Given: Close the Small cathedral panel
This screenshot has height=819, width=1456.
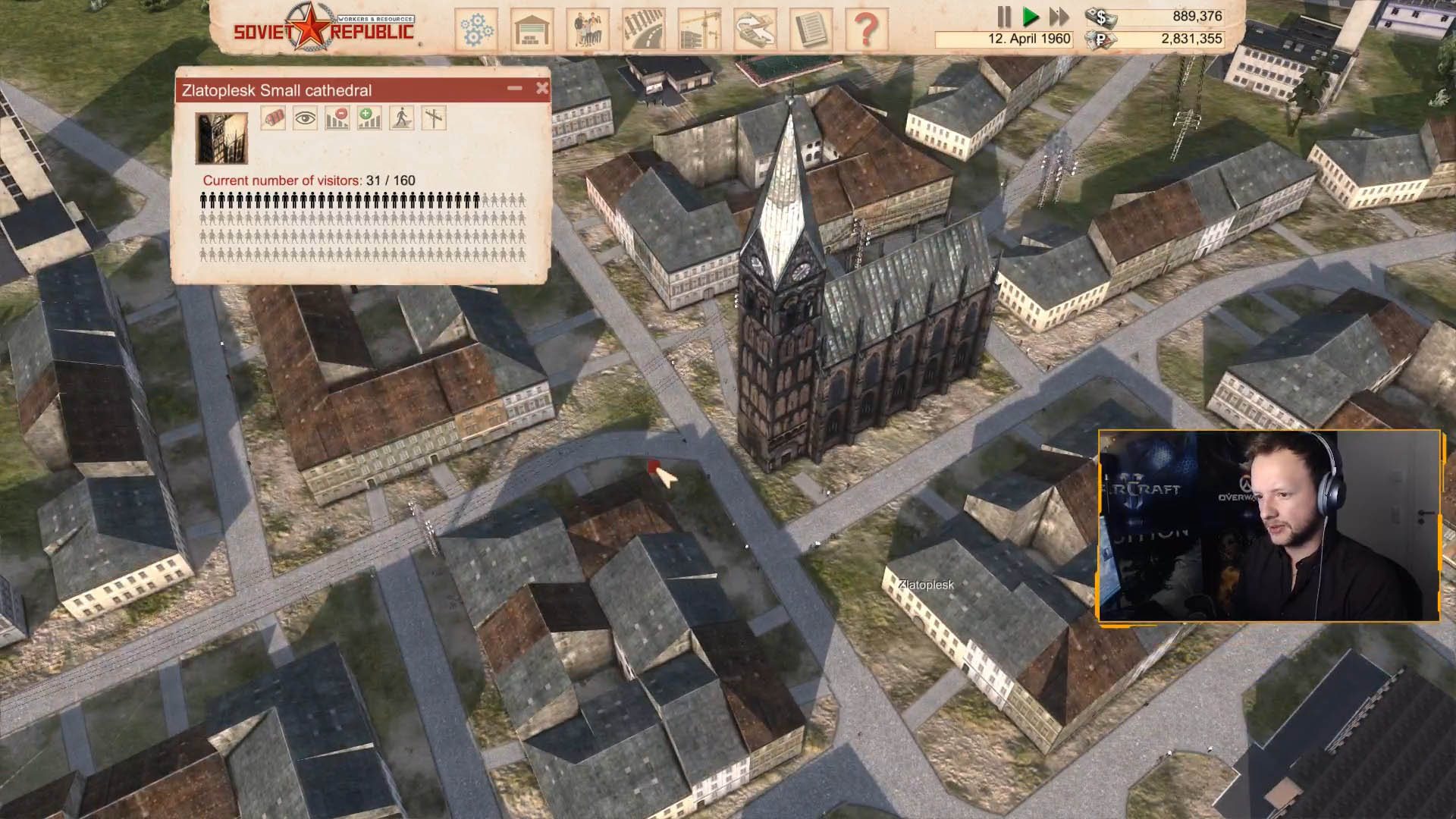Looking at the screenshot, I should click(541, 89).
